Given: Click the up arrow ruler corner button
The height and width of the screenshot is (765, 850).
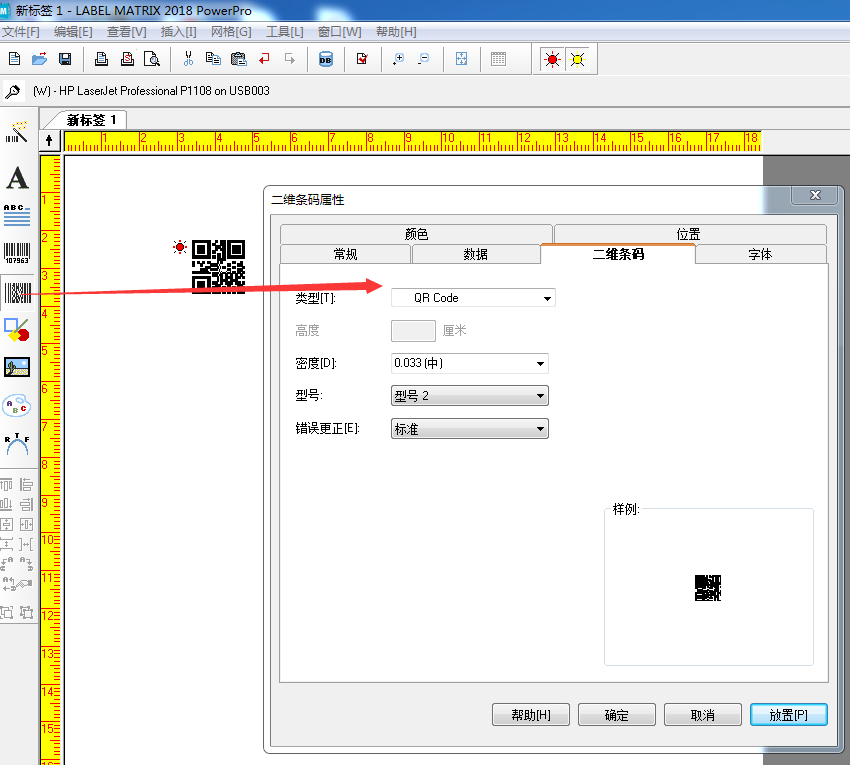Looking at the screenshot, I should 49,141.
